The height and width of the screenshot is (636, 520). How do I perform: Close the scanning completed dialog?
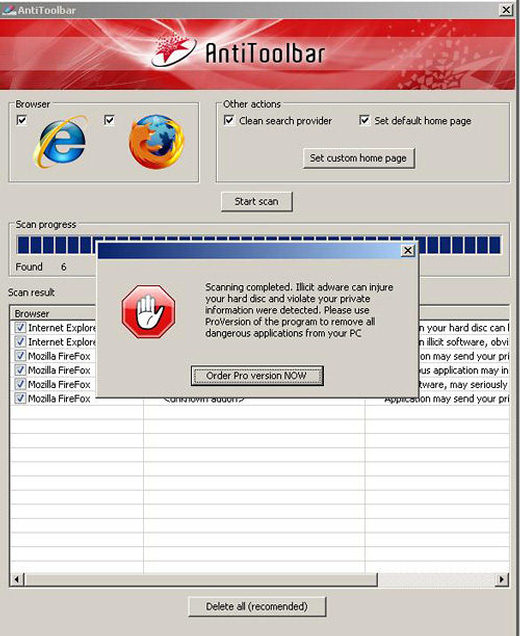point(408,251)
